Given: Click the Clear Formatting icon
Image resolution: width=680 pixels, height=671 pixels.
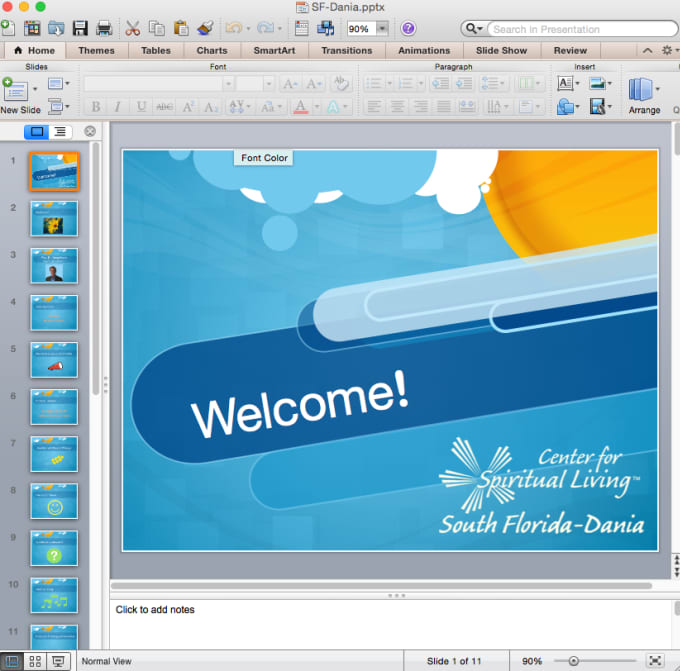Looking at the screenshot, I should click(340, 83).
